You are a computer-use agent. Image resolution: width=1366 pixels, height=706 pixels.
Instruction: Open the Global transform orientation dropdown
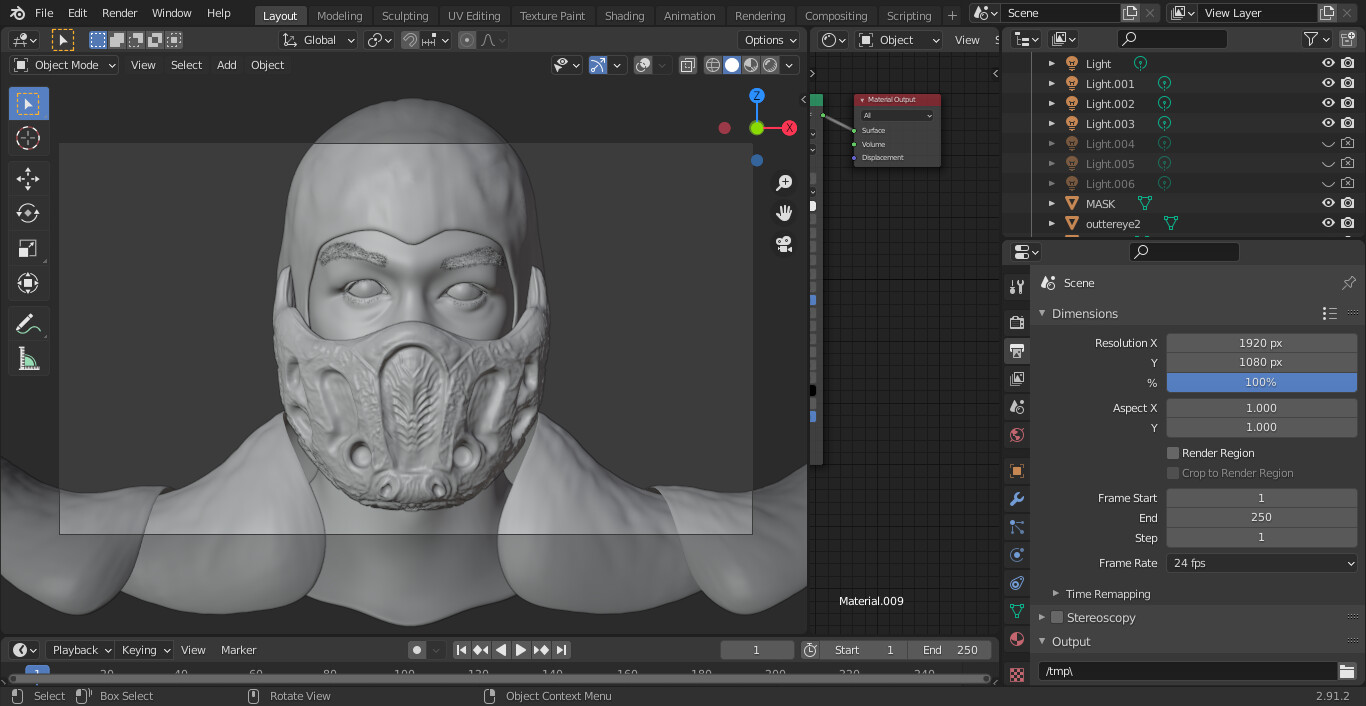click(318, 40)
